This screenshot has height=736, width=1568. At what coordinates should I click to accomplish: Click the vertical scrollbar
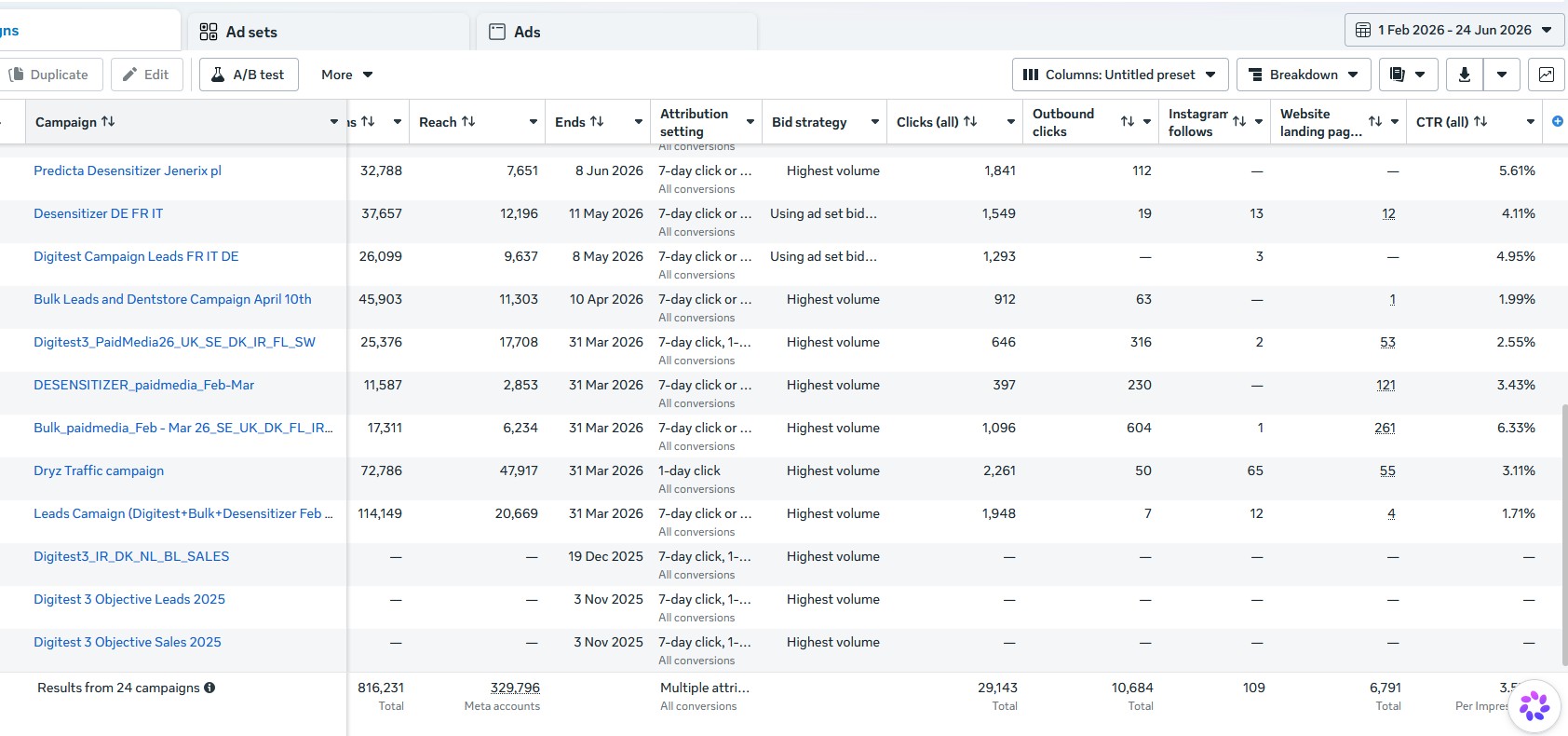1564,535
